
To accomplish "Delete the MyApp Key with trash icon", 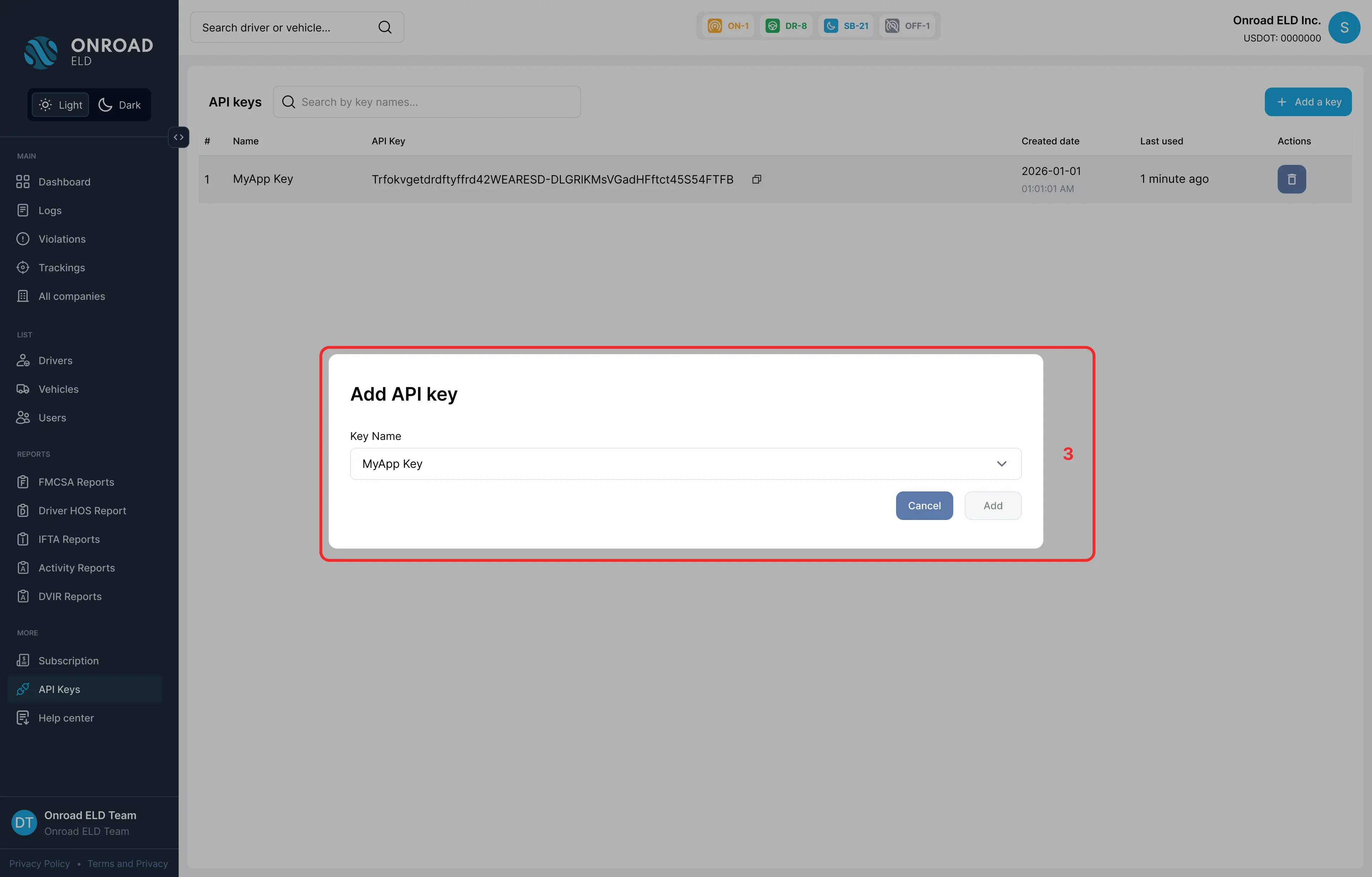I will coord(1291,179).
